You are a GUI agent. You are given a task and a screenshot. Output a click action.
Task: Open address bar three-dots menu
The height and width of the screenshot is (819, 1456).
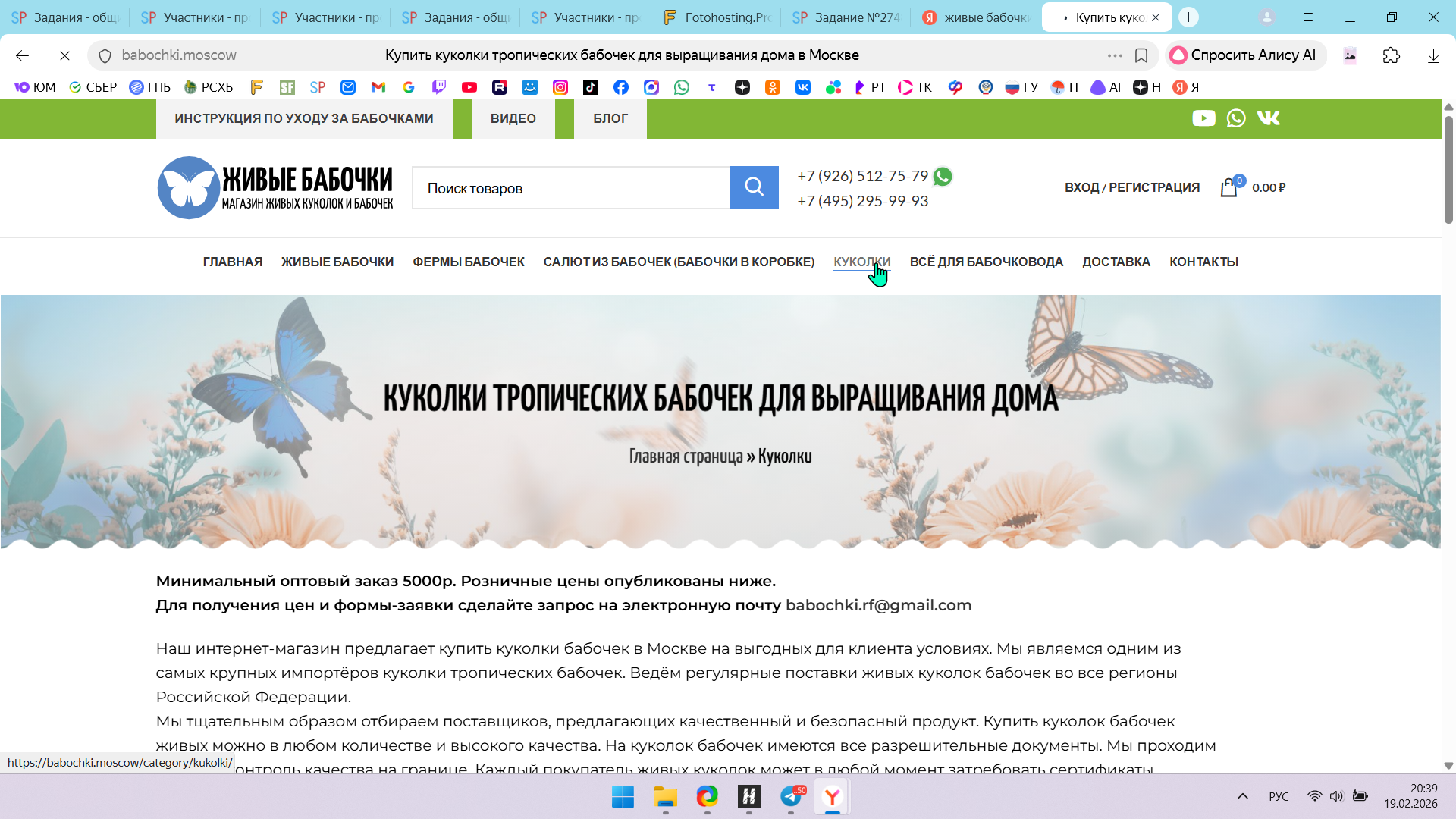[x=1114, y=55]
